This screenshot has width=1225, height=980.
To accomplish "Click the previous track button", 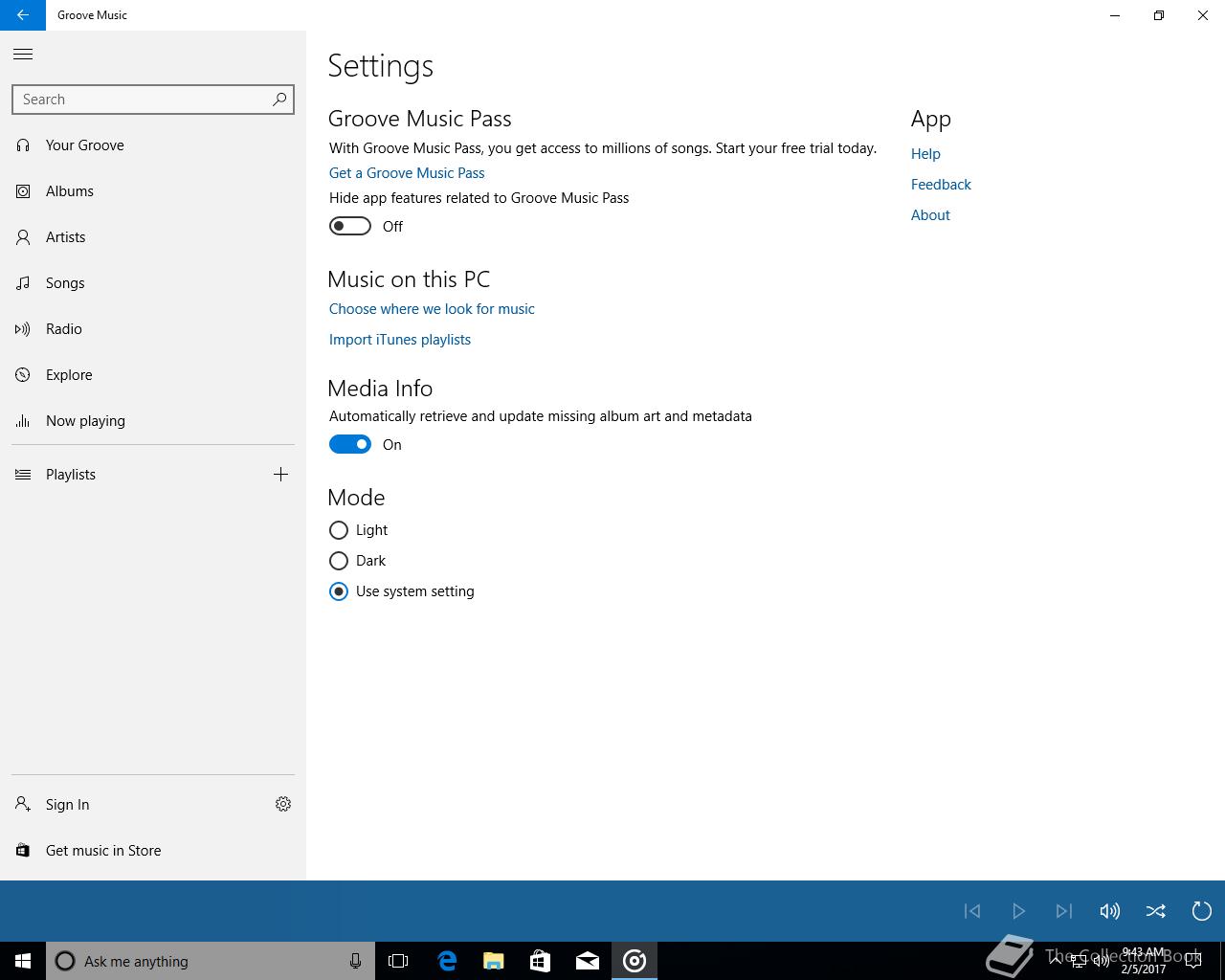I will 972,911.
